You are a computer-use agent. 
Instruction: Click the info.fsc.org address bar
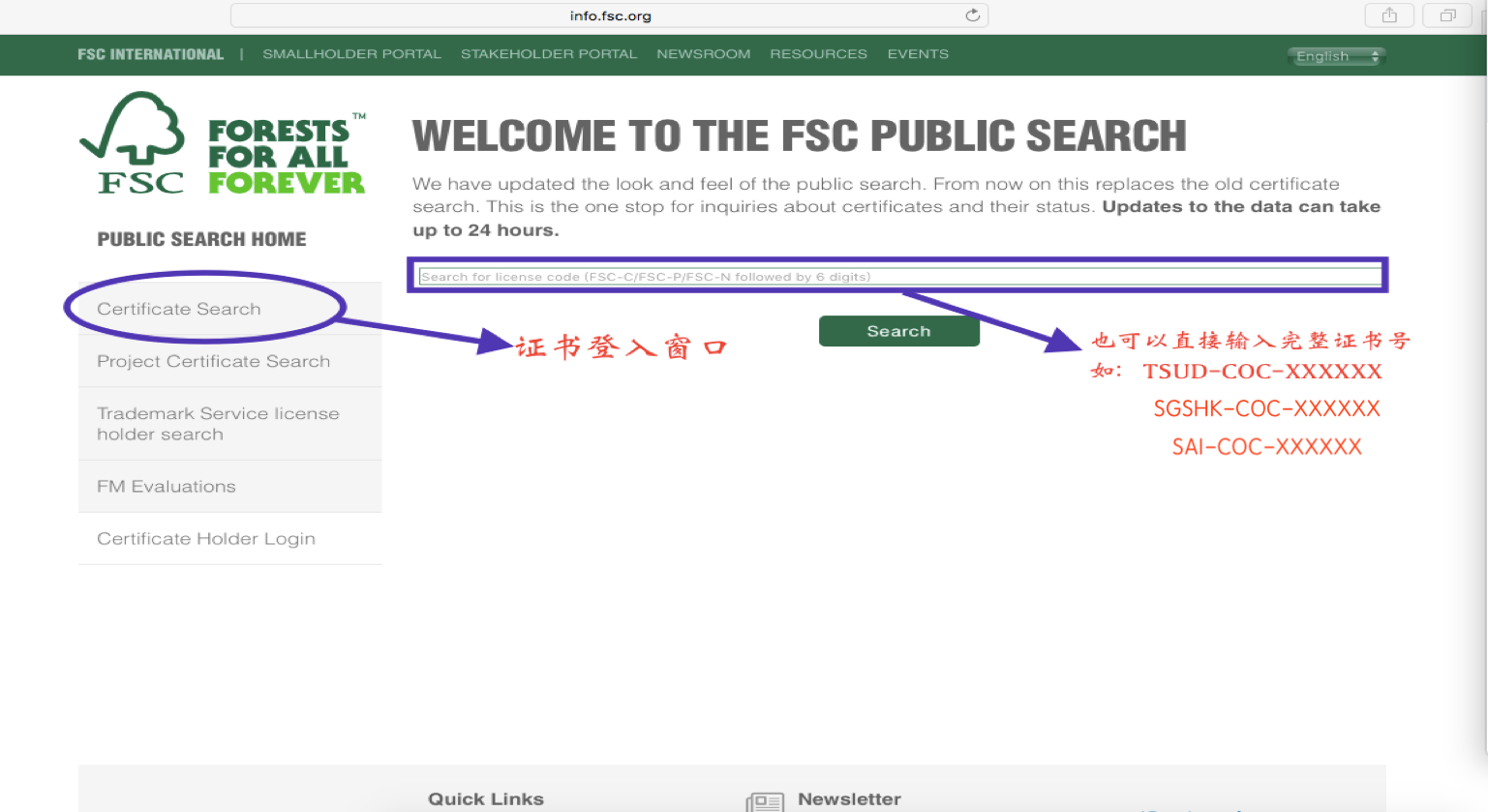pos(610,15)
